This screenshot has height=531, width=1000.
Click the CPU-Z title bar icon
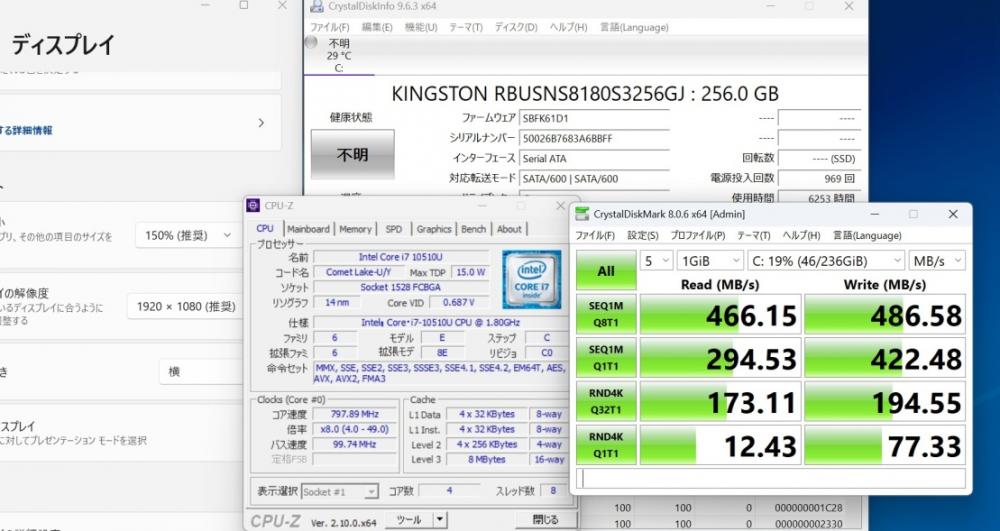coord(253,205)
